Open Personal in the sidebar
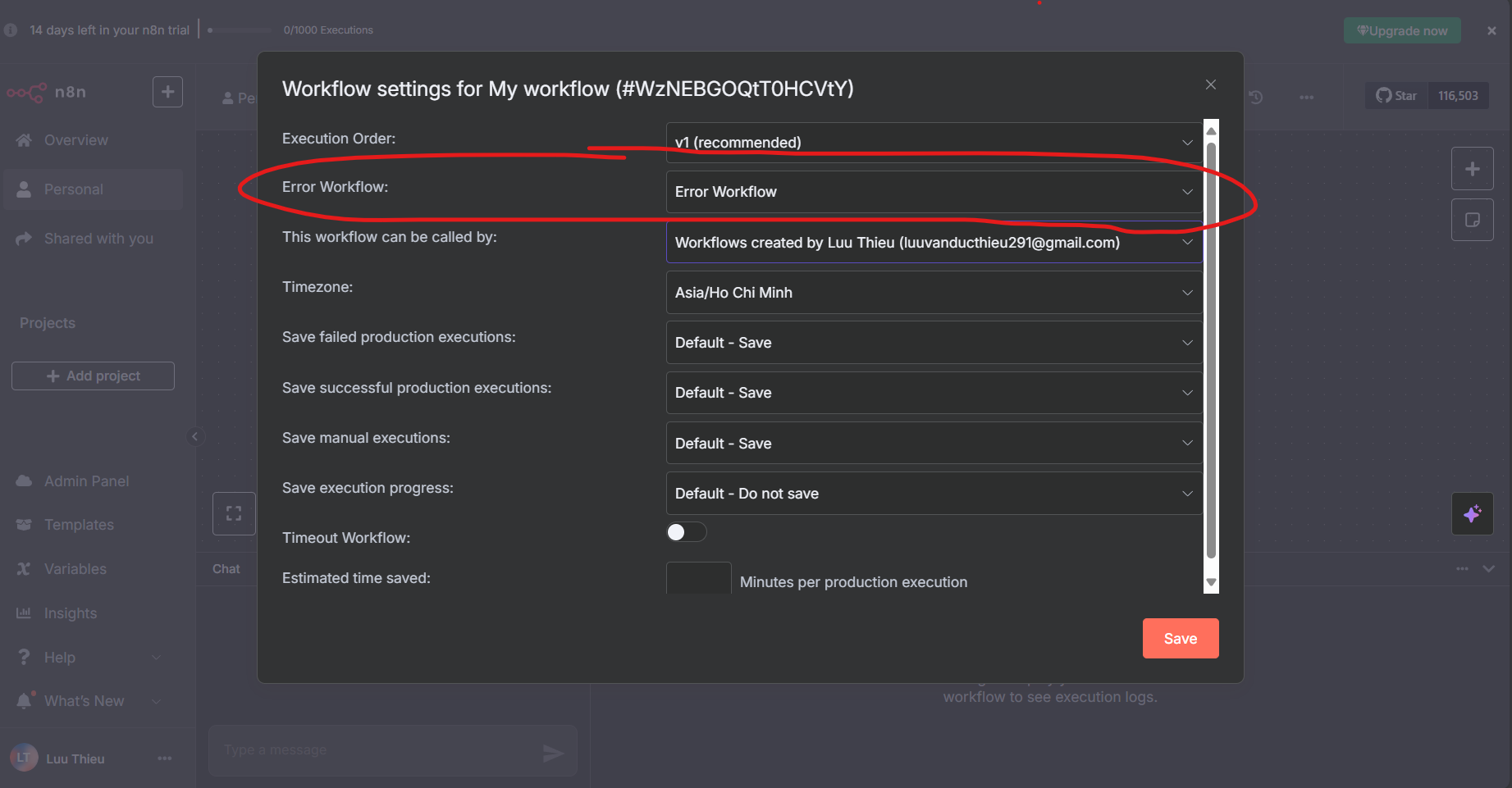The image size is (1512, 788). [94, 189]
